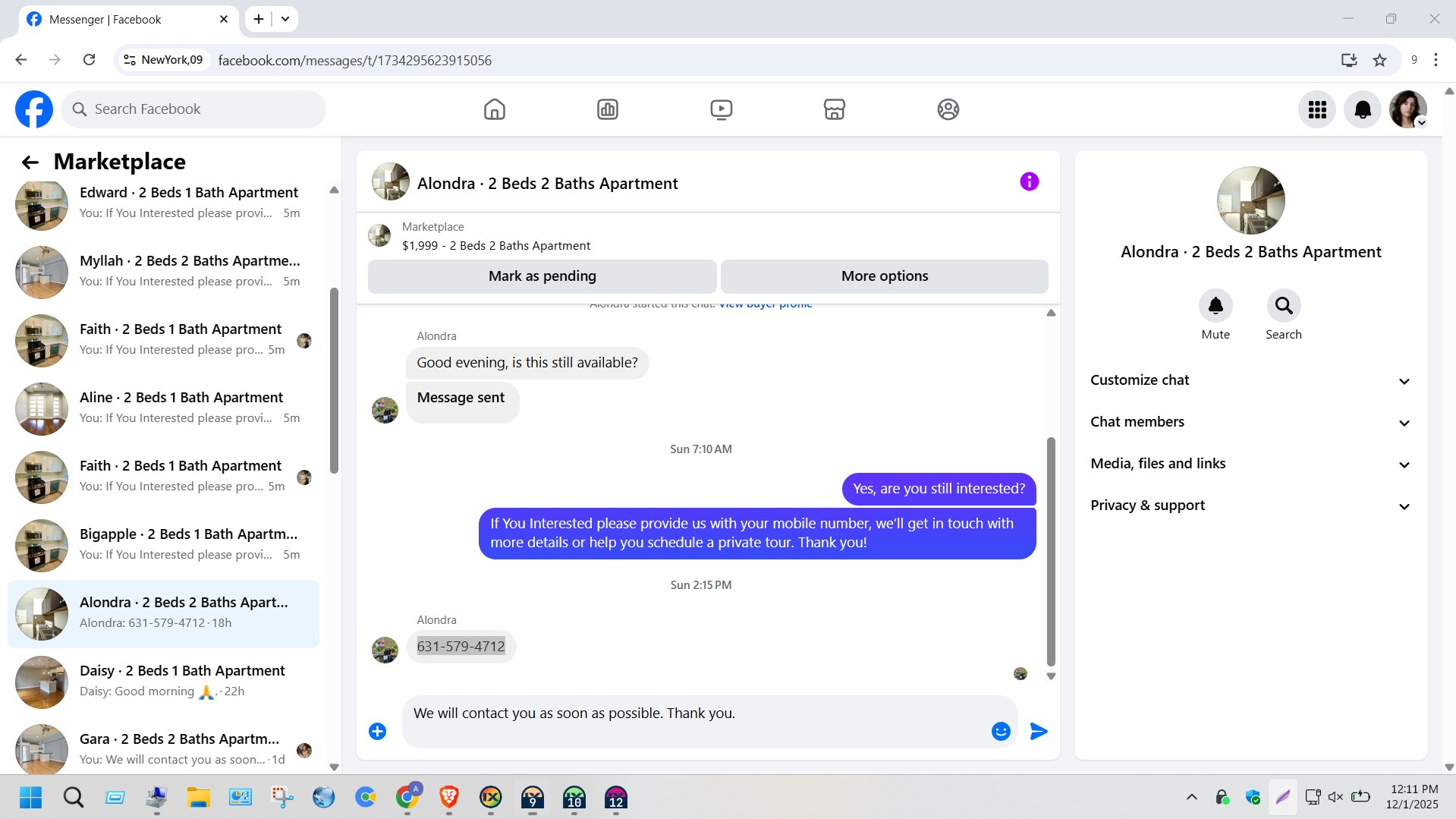Open File Explorer from the taskbar
The height and width of the screenshot is (819, 1456).
pos(198,798)
